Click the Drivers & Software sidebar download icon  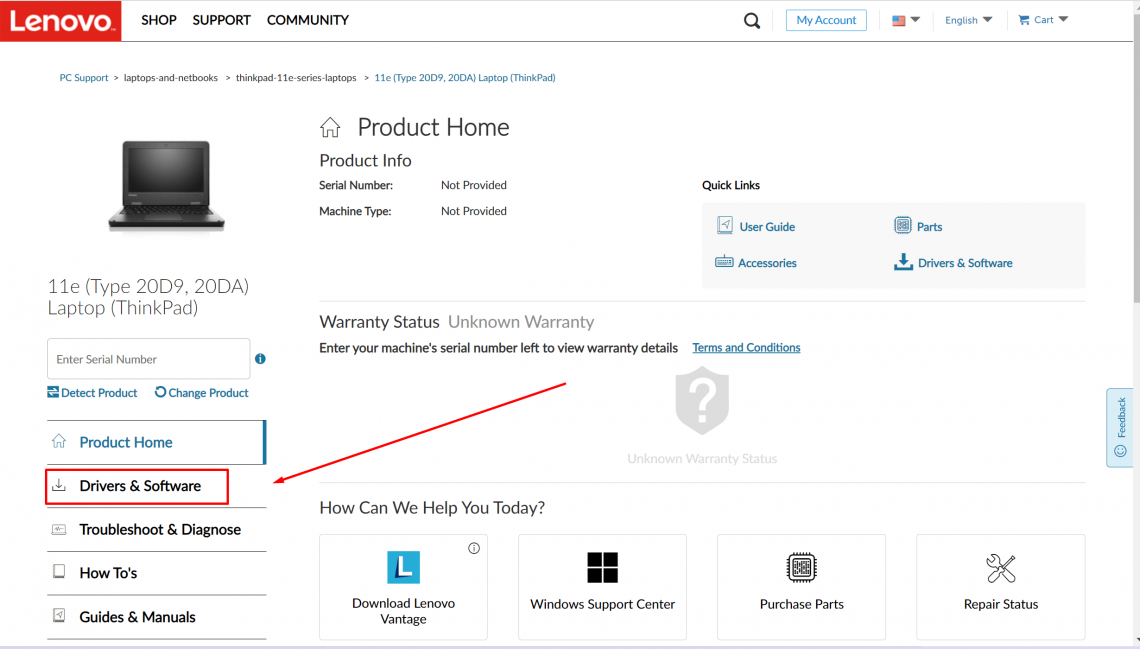(59, 485)
